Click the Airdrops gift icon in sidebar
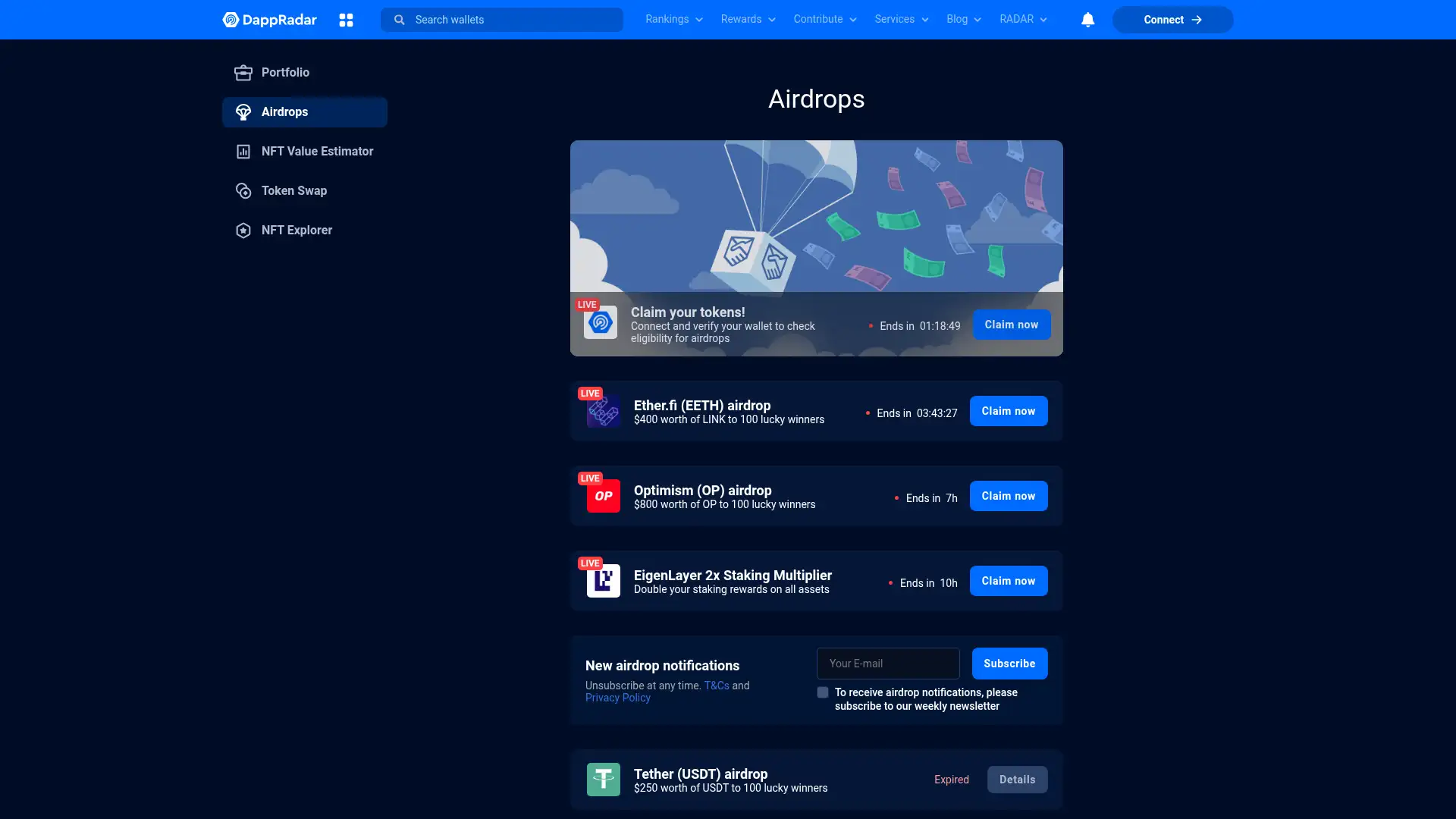Image resolution: width=1456 pixels, height=819 pixels. [243, 111]
